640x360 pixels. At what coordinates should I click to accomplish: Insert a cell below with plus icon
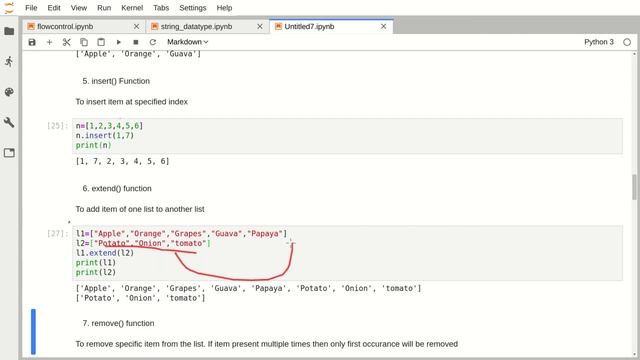point(49,42)
